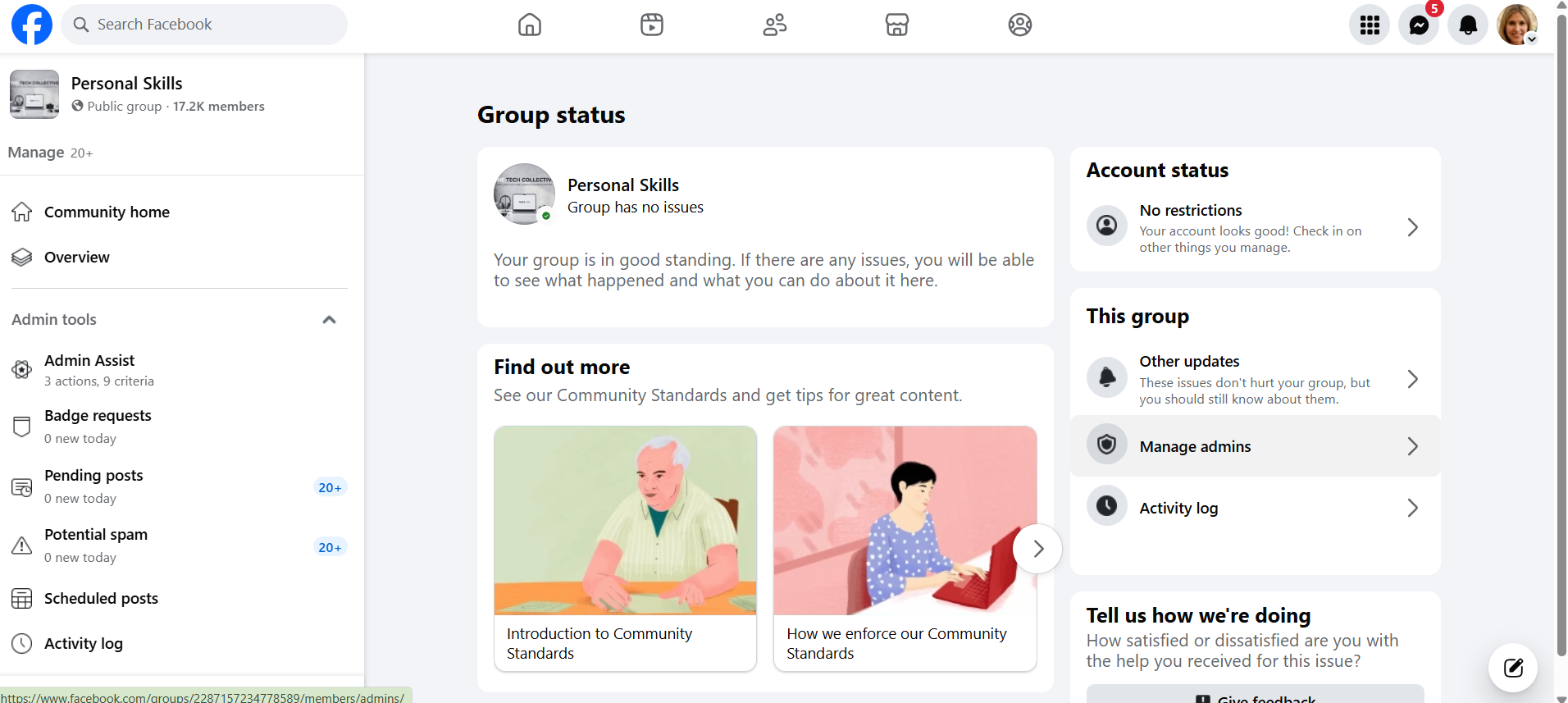Click the Potential spam warning icon

coord(22,546)
